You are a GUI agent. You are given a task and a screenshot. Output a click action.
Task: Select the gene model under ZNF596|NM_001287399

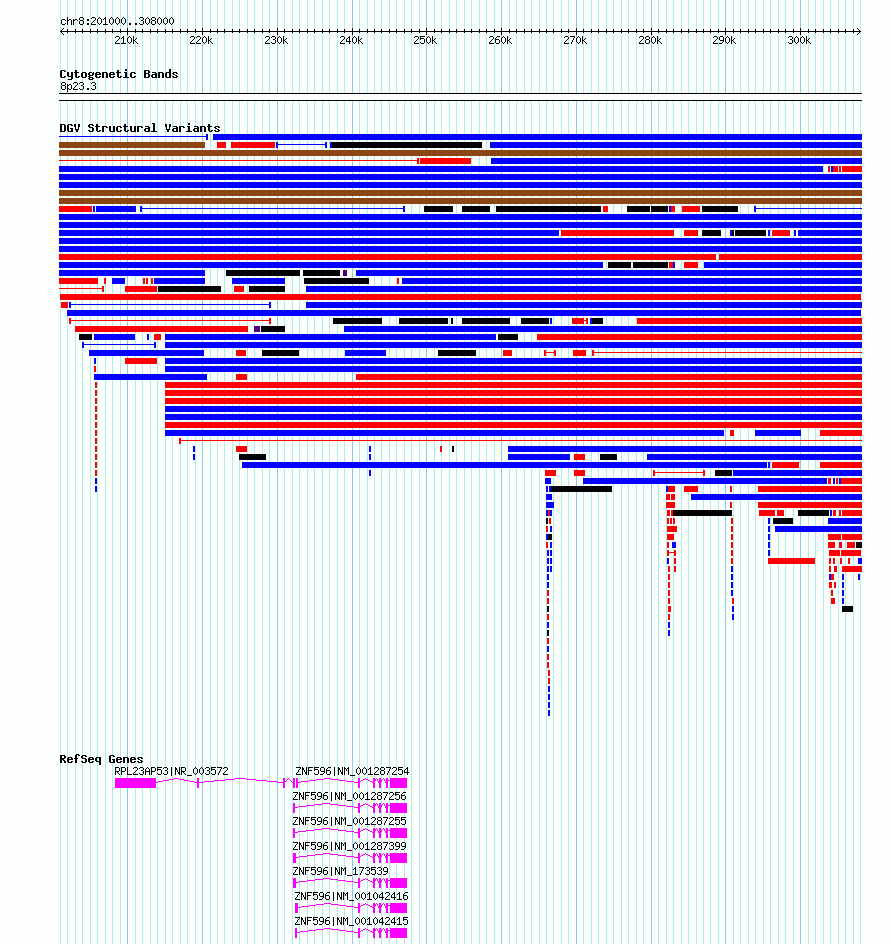point(350,858)
